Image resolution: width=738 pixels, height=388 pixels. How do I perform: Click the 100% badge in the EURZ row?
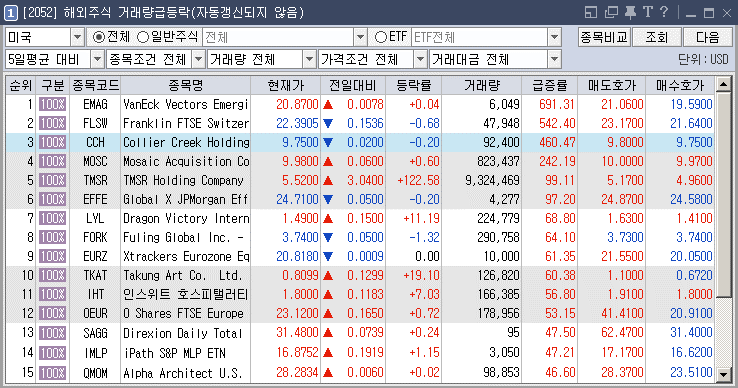52,256
